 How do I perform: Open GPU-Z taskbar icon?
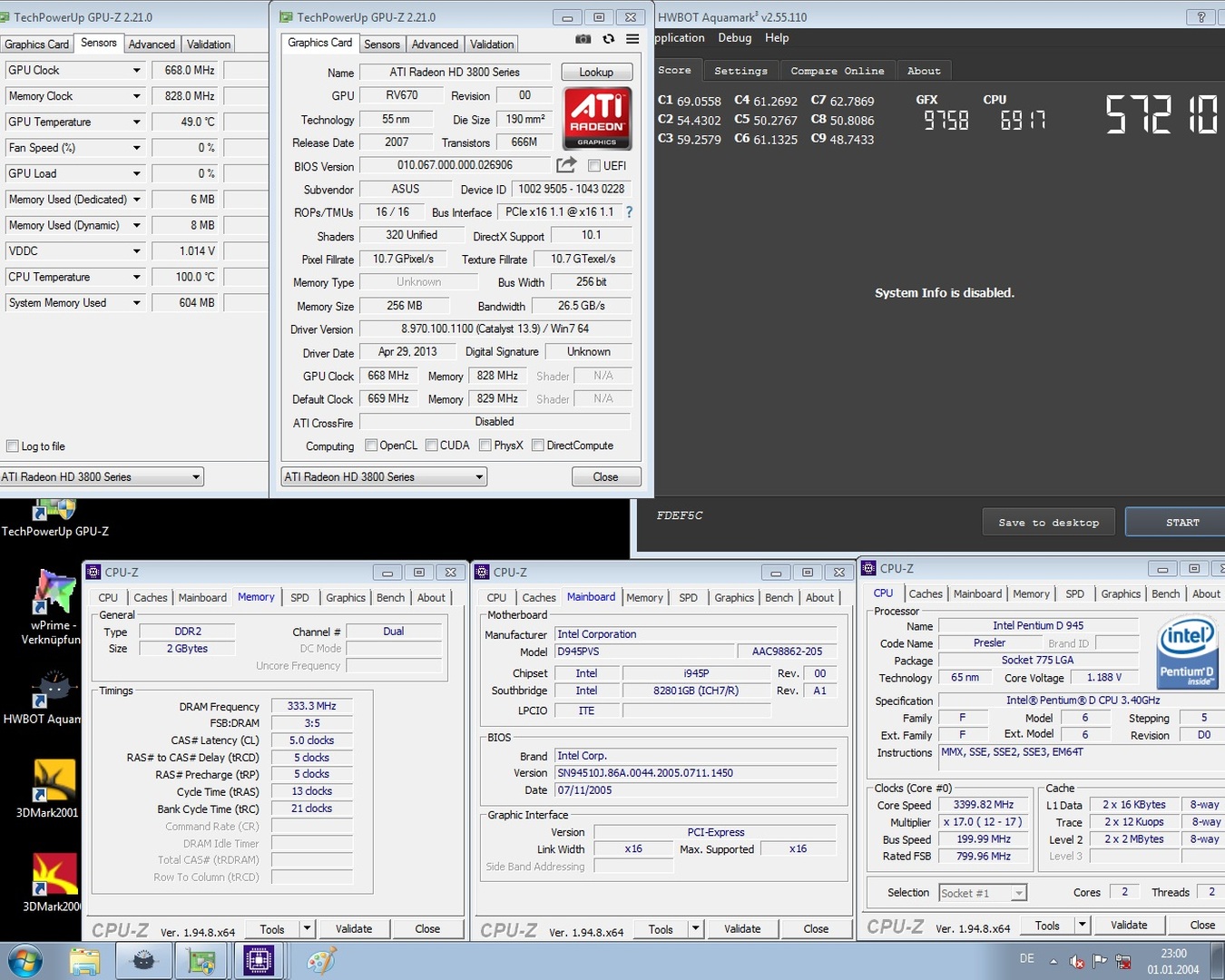click(x=201, y=961)
